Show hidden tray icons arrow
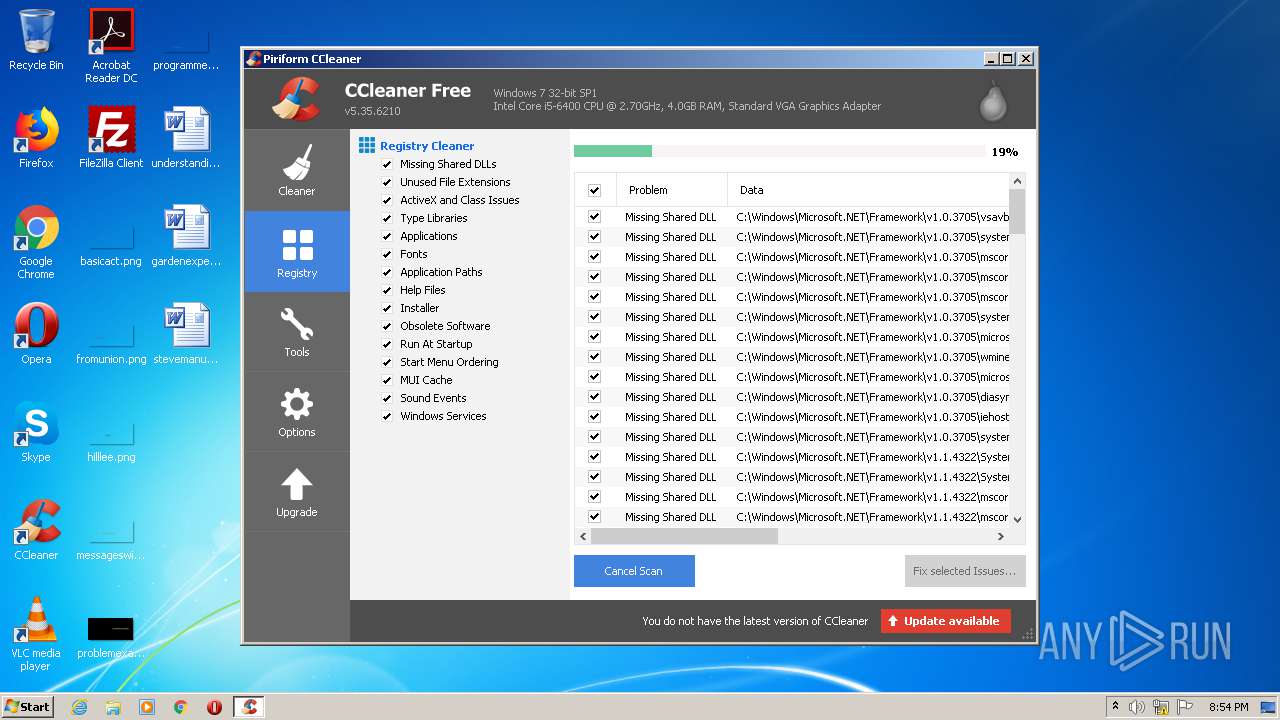 [1115, 707]
